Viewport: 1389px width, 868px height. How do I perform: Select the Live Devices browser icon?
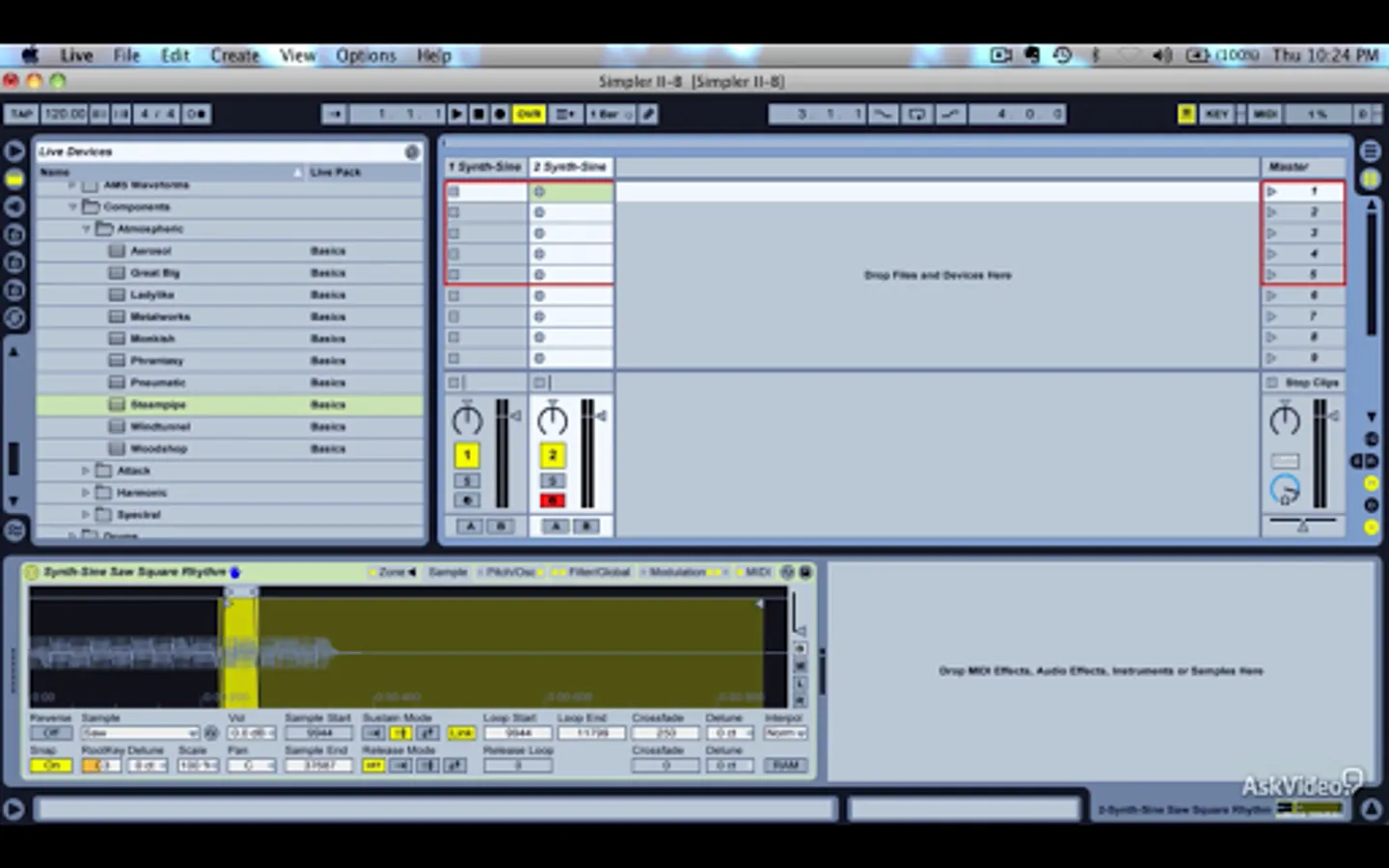click(14, 179)
